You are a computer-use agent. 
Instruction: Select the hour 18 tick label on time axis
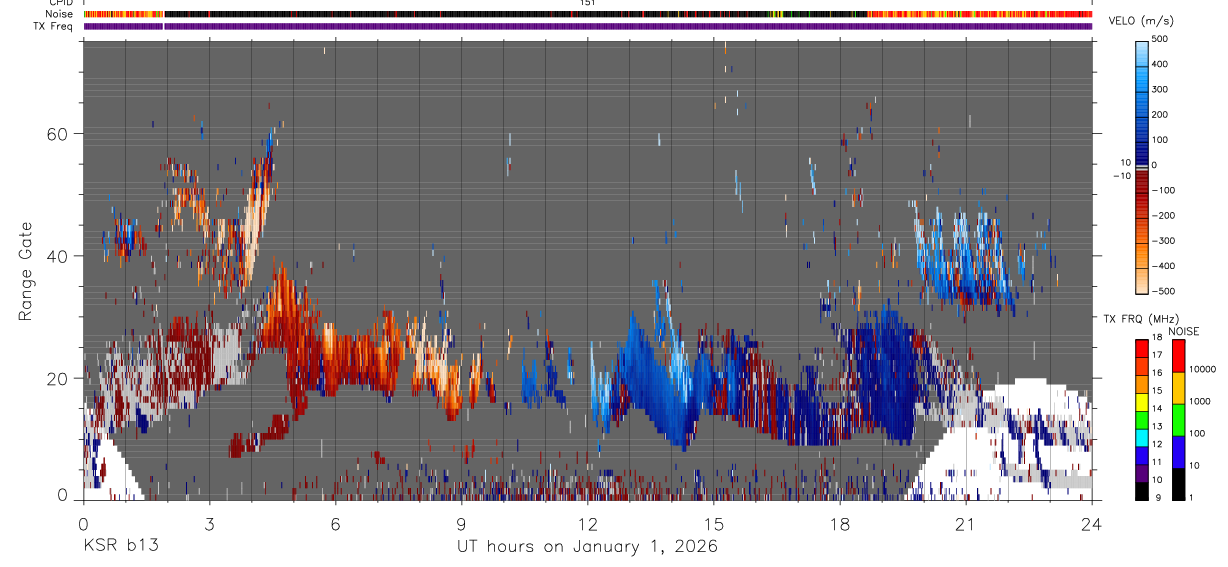point(840,524)
